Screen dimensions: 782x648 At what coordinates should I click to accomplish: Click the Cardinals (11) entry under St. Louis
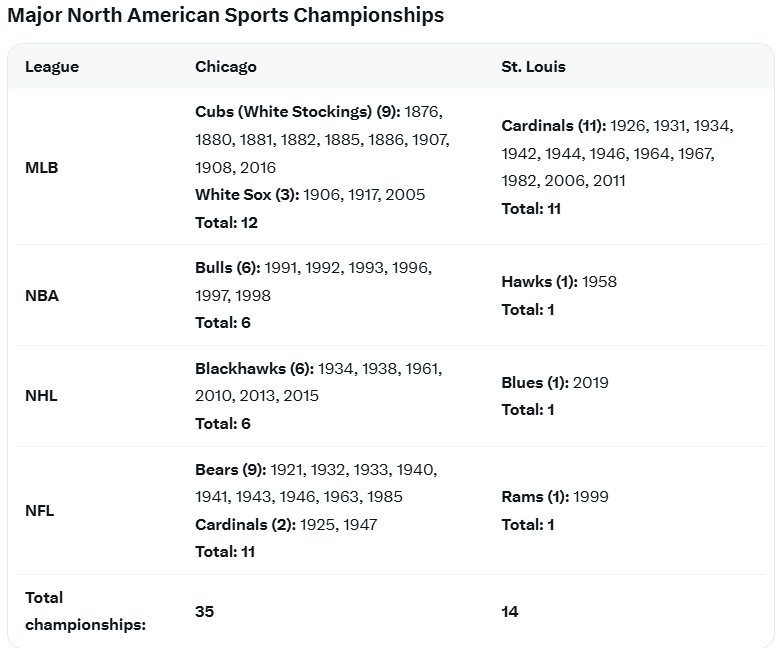[553, 126]
